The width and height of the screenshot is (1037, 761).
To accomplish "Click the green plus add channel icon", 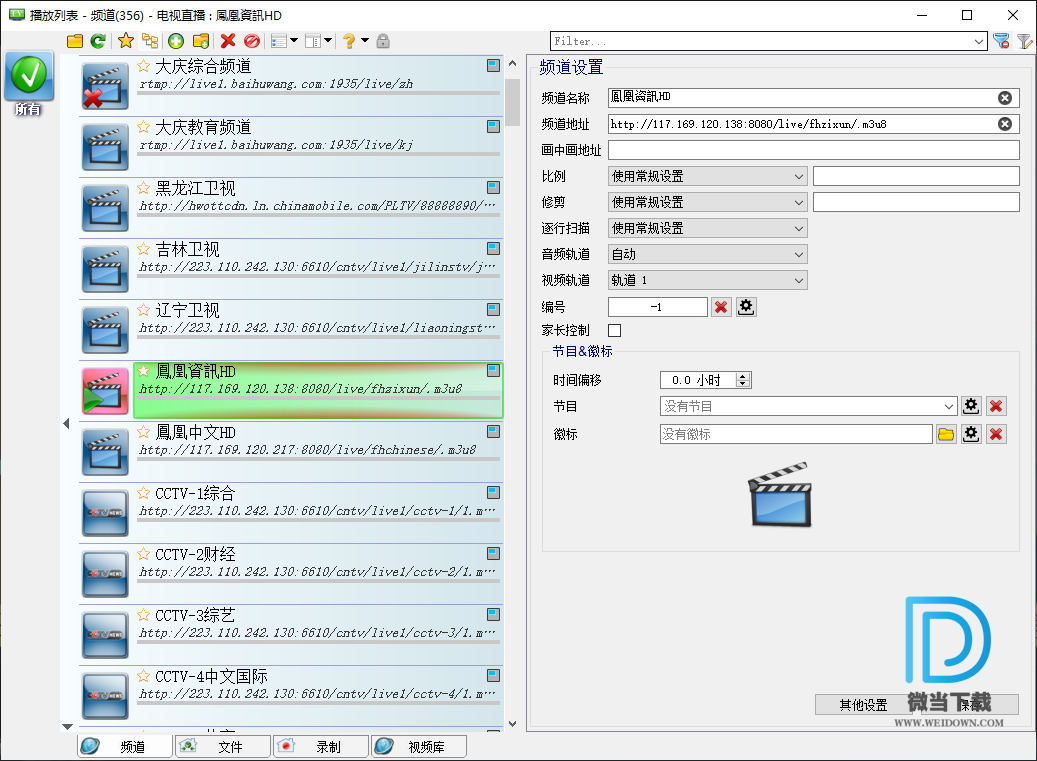I will [x=176, y=41].
